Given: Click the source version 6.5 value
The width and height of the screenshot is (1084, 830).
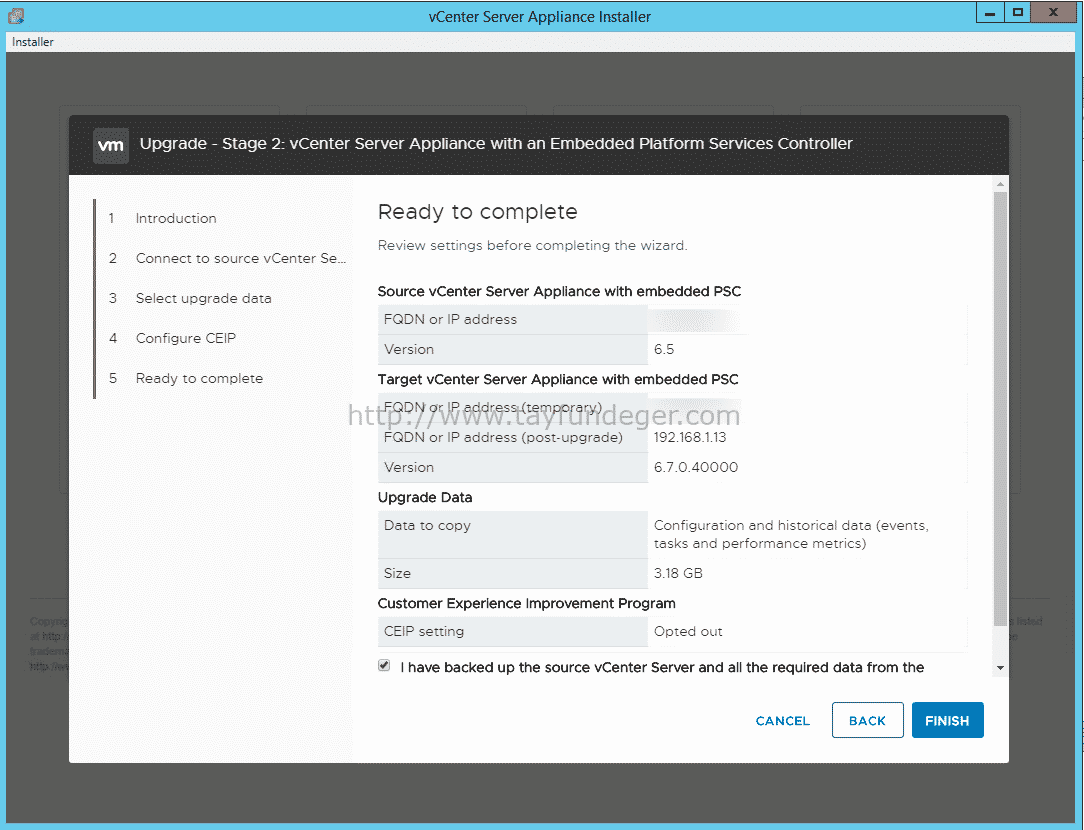Looking at the screenshot, I should [664, 349].
